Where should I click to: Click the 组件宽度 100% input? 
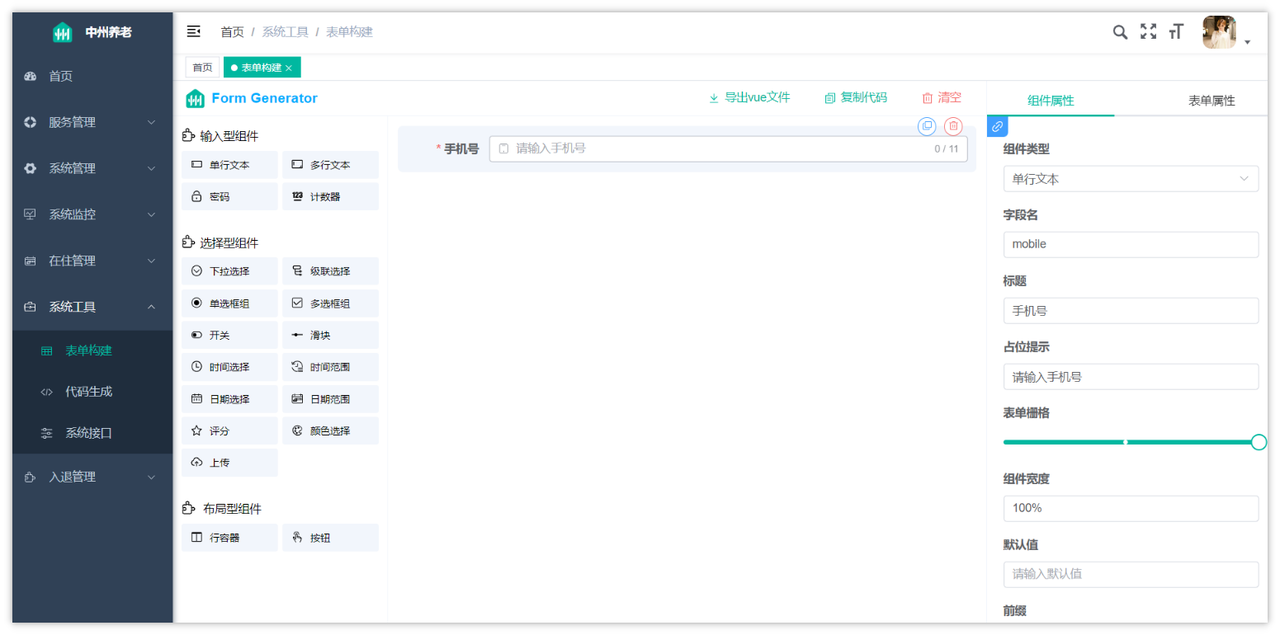pyautogui.click(x=1131, y=508)
